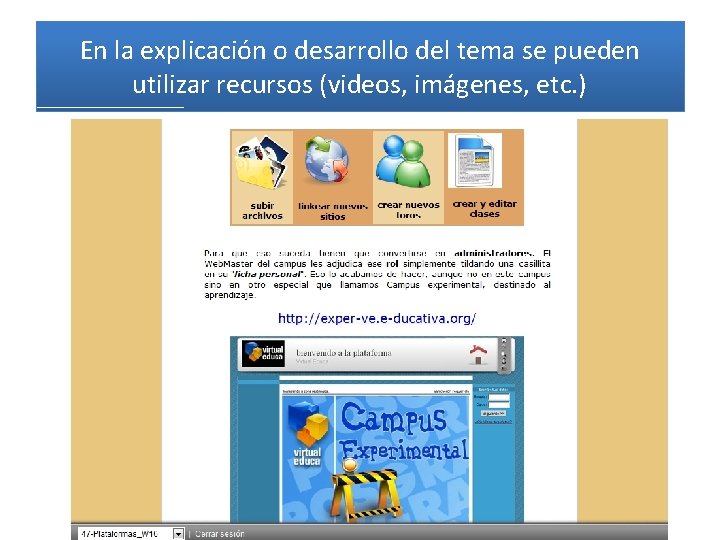This screenshot has height=540, width=720.
Task: Click the login submit button in screenshot
Action: click(493, 413)
